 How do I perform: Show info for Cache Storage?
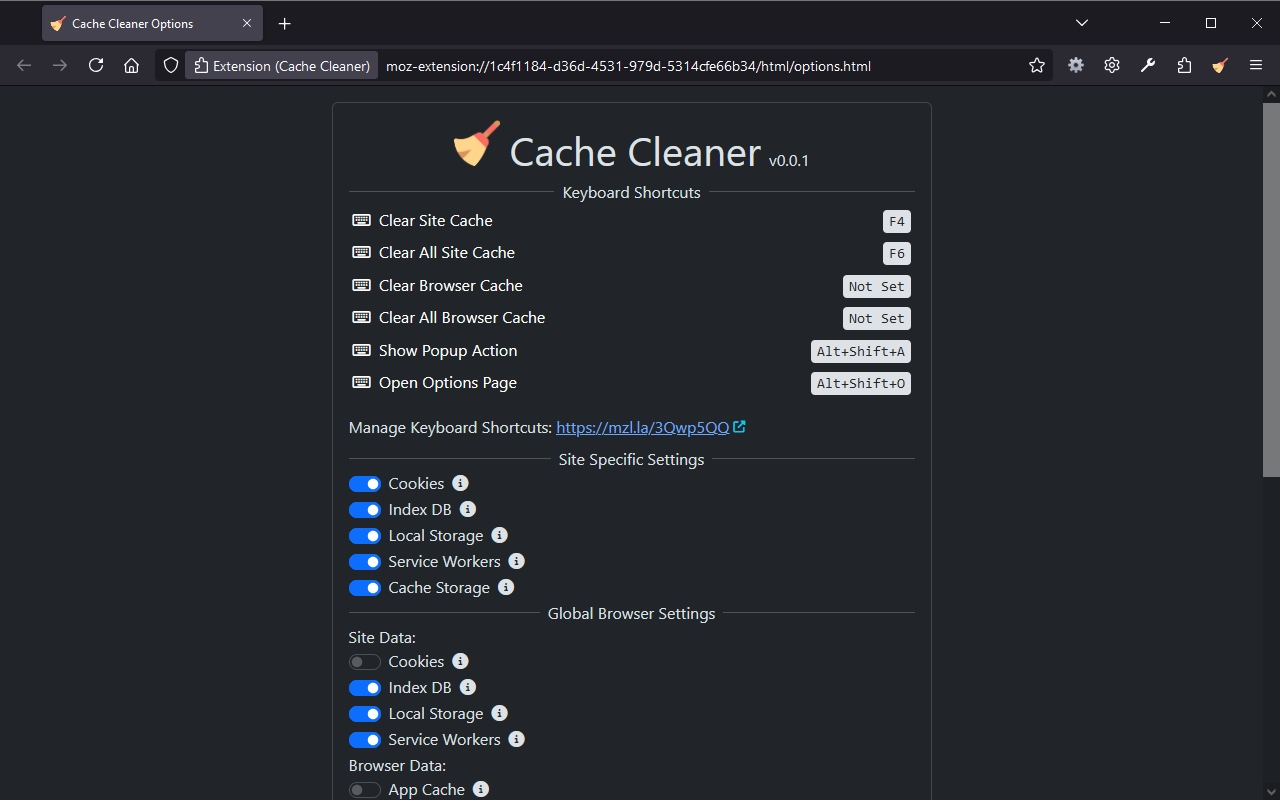(x=506, y=587)
